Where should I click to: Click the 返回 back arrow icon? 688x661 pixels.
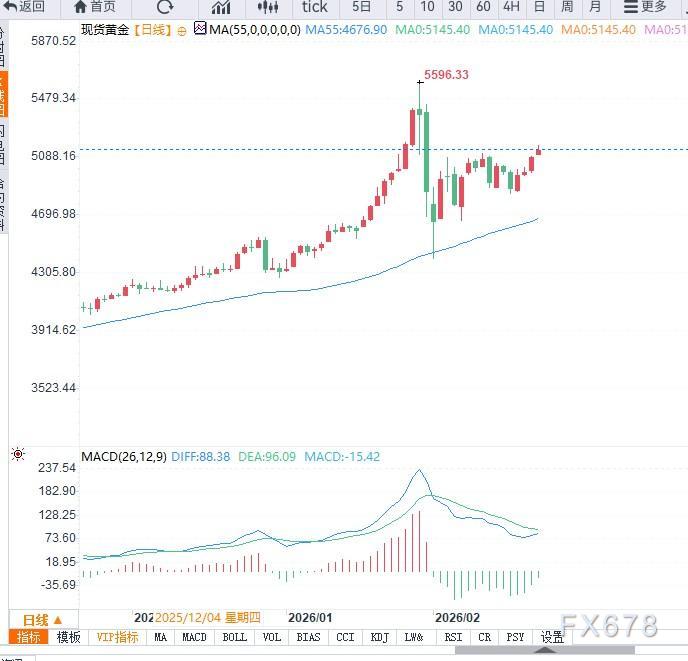coord(9,7)
